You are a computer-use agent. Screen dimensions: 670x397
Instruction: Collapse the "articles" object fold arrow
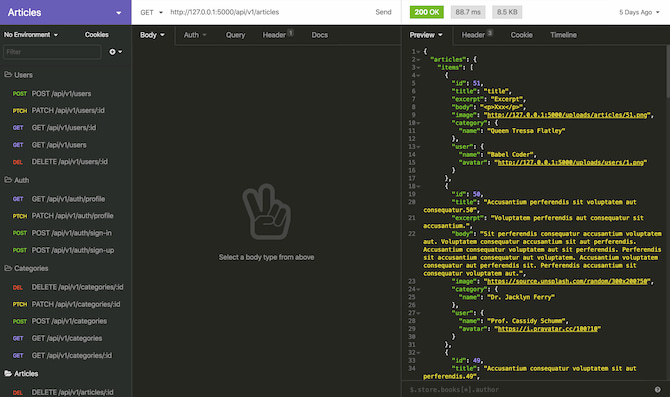pyautogui.click(x=419, y=60)
